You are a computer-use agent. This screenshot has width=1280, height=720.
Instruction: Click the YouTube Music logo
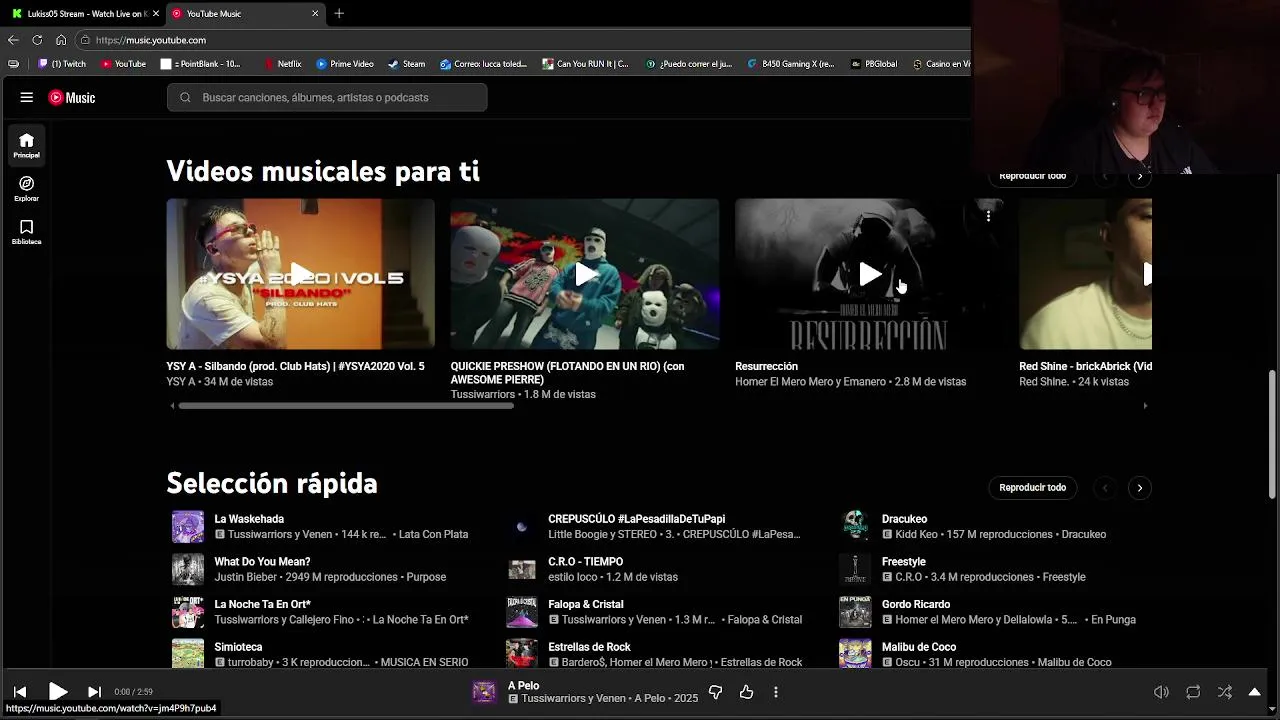(72, 97)
